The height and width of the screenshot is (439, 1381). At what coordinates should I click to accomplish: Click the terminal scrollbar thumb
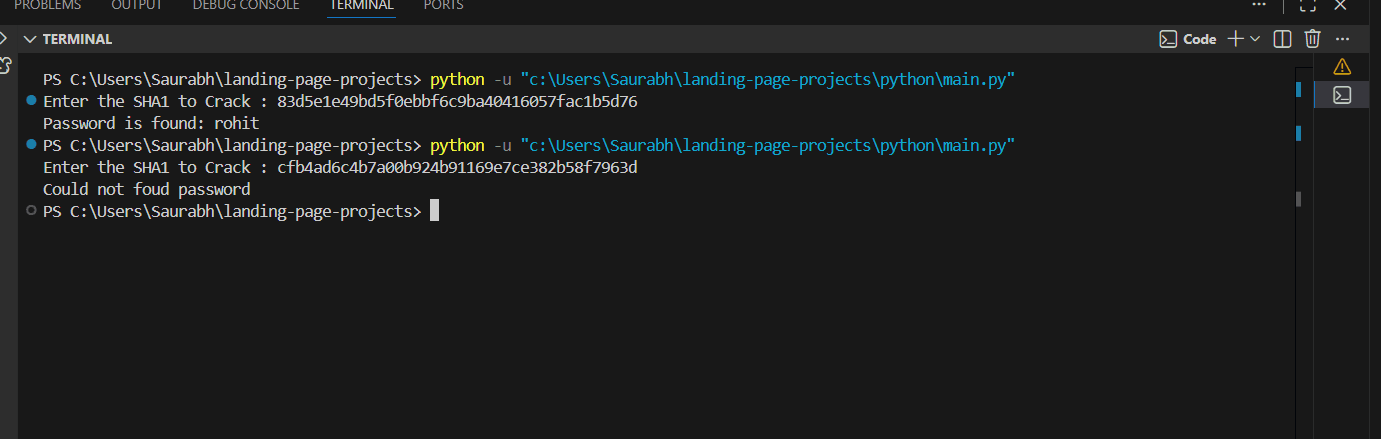pyautogui.click(x=1298, y=199)
